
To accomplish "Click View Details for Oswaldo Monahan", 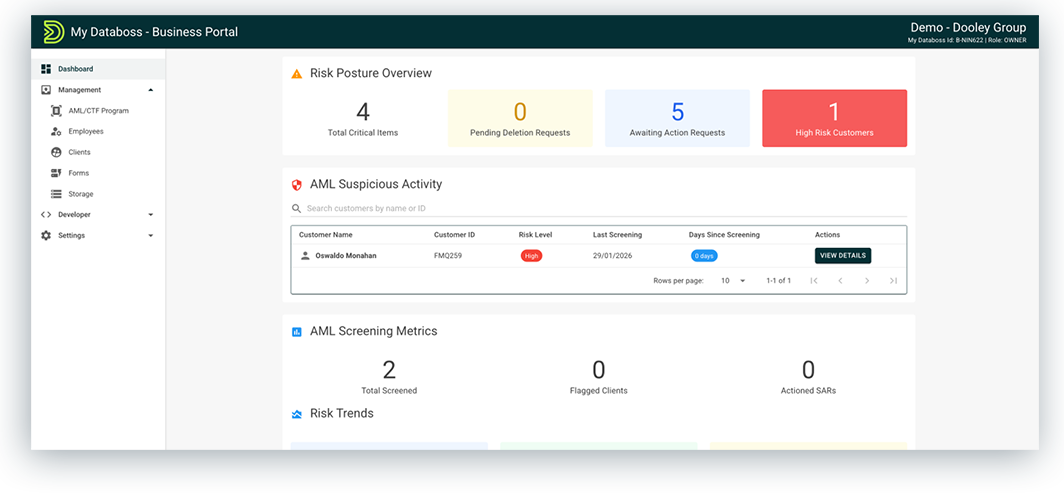I will (x=842, y=256).
